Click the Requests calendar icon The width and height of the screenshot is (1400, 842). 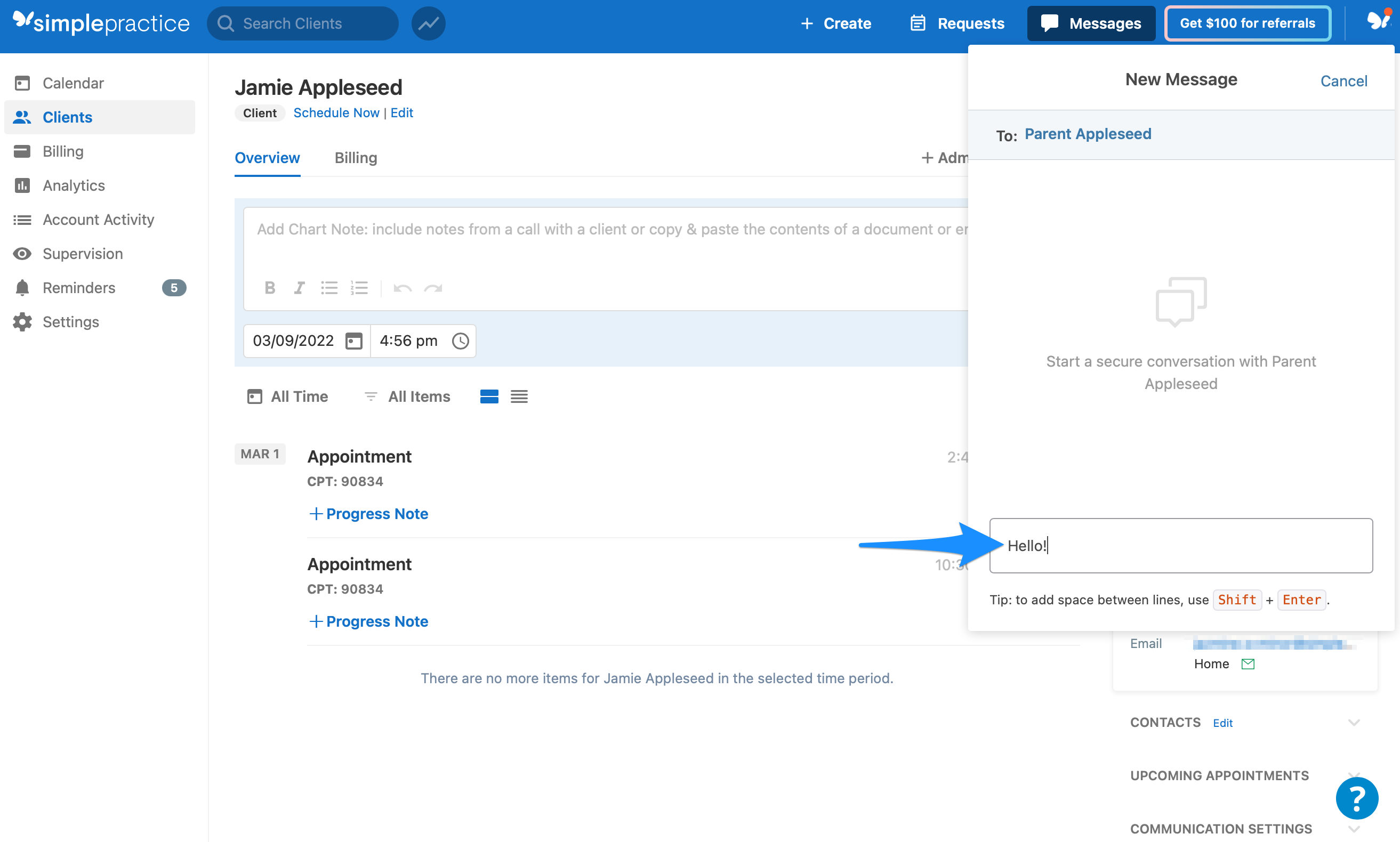tap(918, 23)
